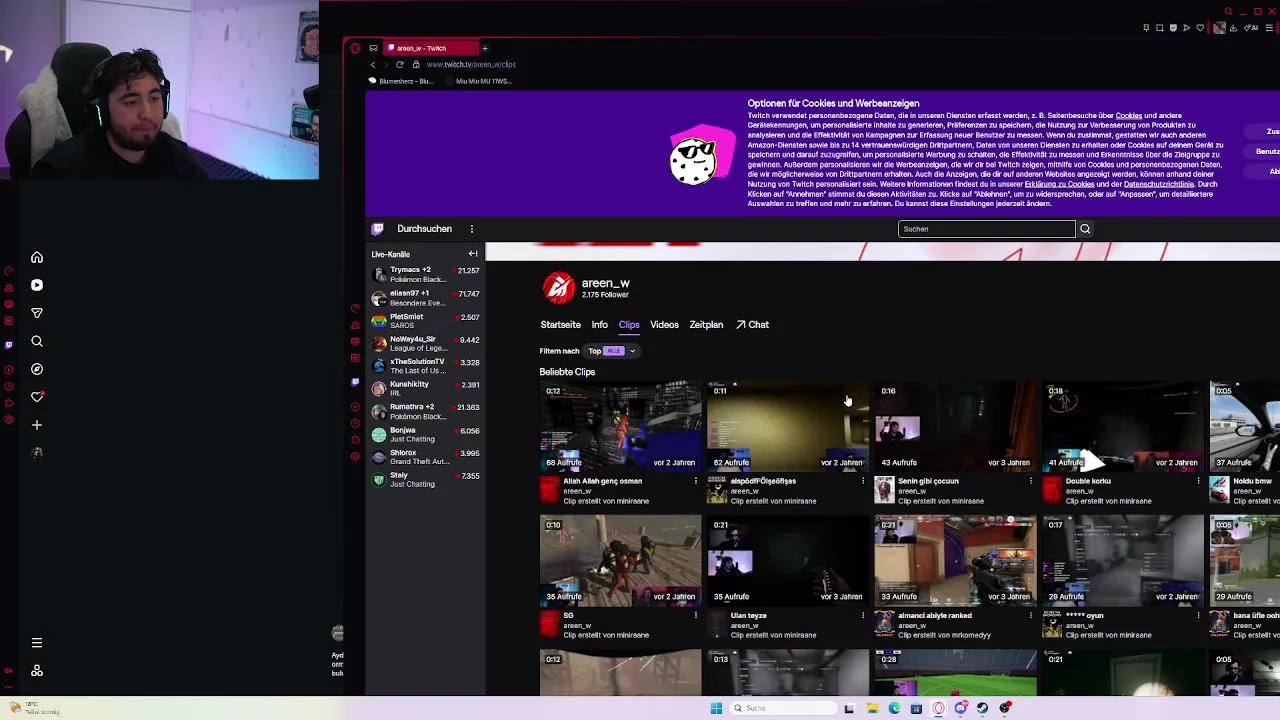Viewport: 1280px width, 720px height.
Task: Click the Durchsuchen link
Action: click(424, 229)
